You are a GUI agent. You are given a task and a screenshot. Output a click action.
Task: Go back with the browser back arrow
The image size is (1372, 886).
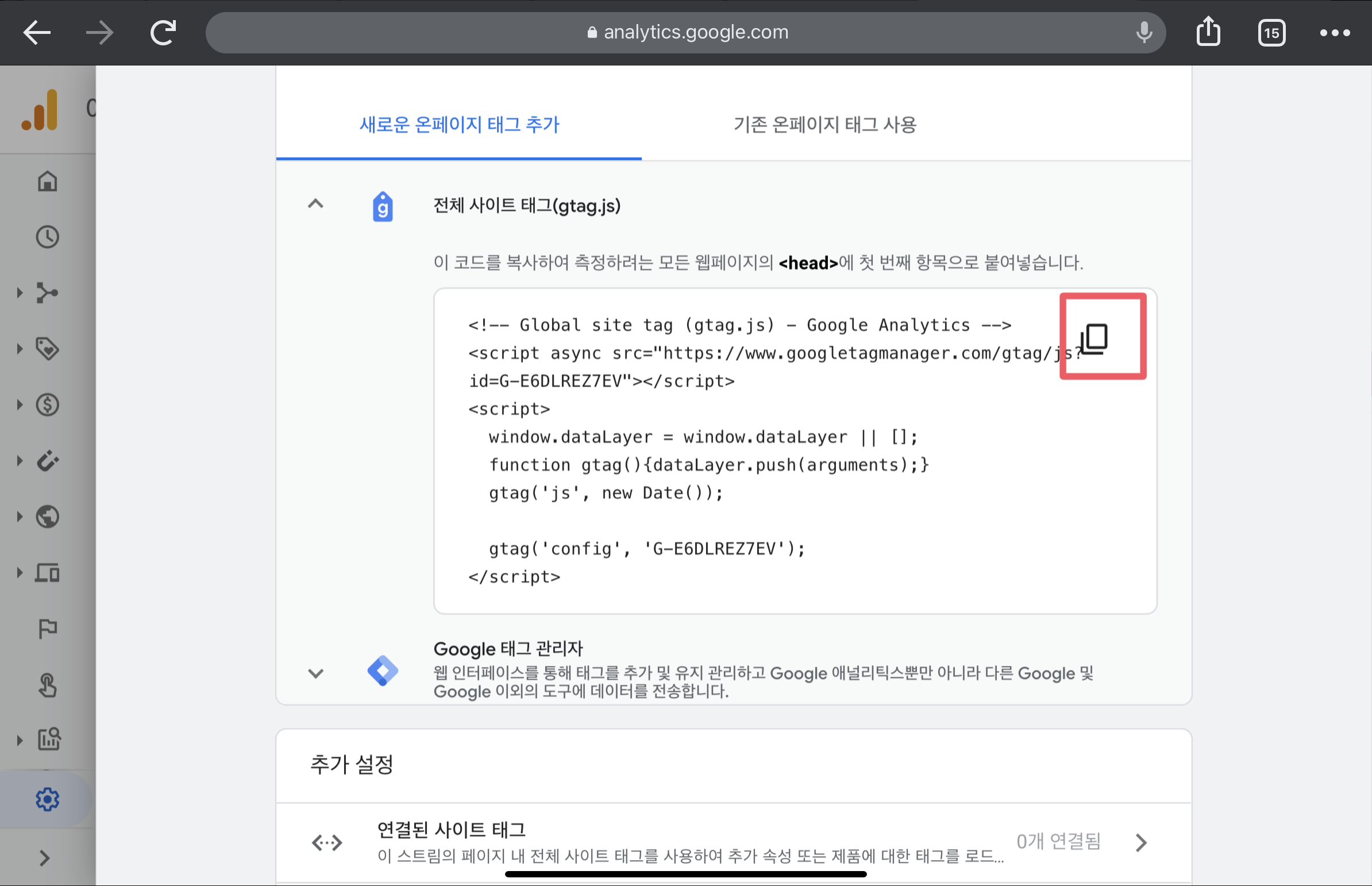click(37, 32)
